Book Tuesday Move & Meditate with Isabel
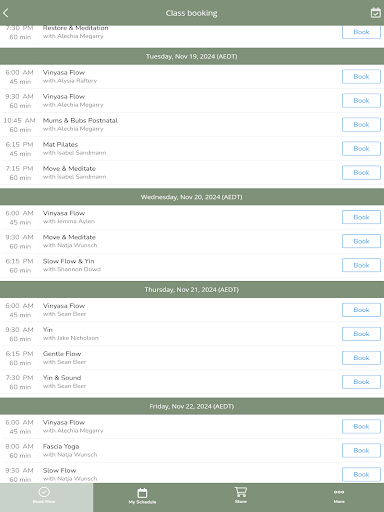The width and height of the screenshot is (384, 512). [361, 173]
